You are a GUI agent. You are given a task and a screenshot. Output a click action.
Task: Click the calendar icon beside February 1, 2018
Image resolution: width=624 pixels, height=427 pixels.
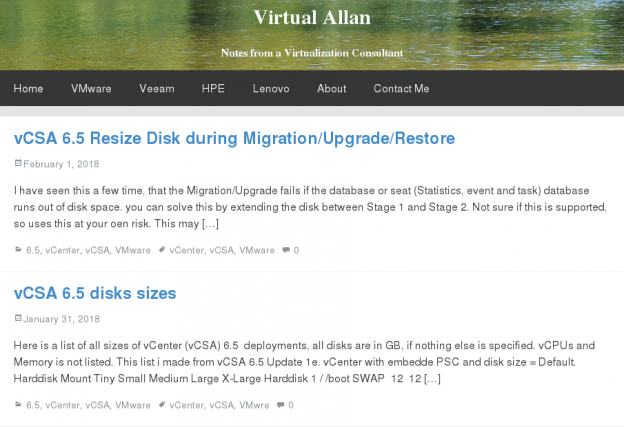tap(17, 162)
